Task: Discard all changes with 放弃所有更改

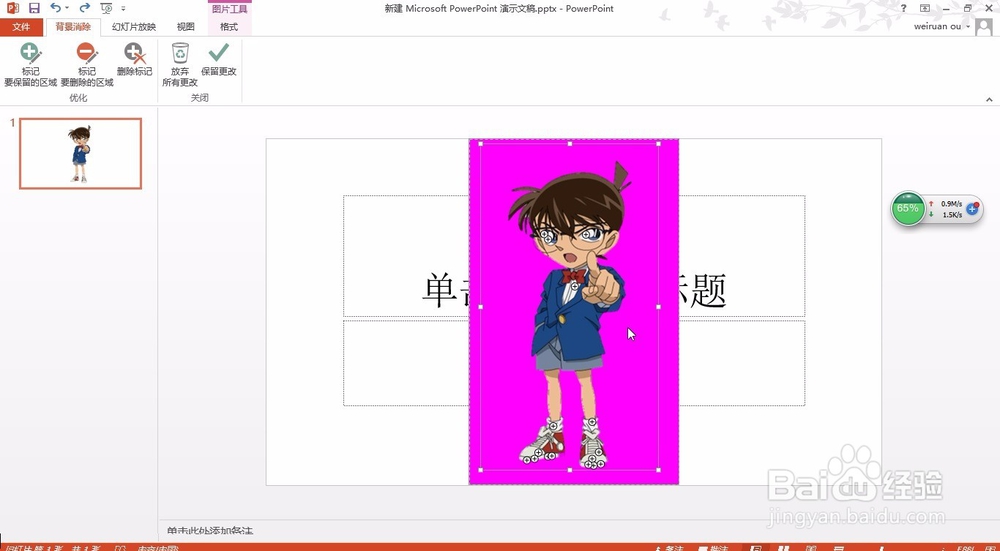Action: point(180,64)
